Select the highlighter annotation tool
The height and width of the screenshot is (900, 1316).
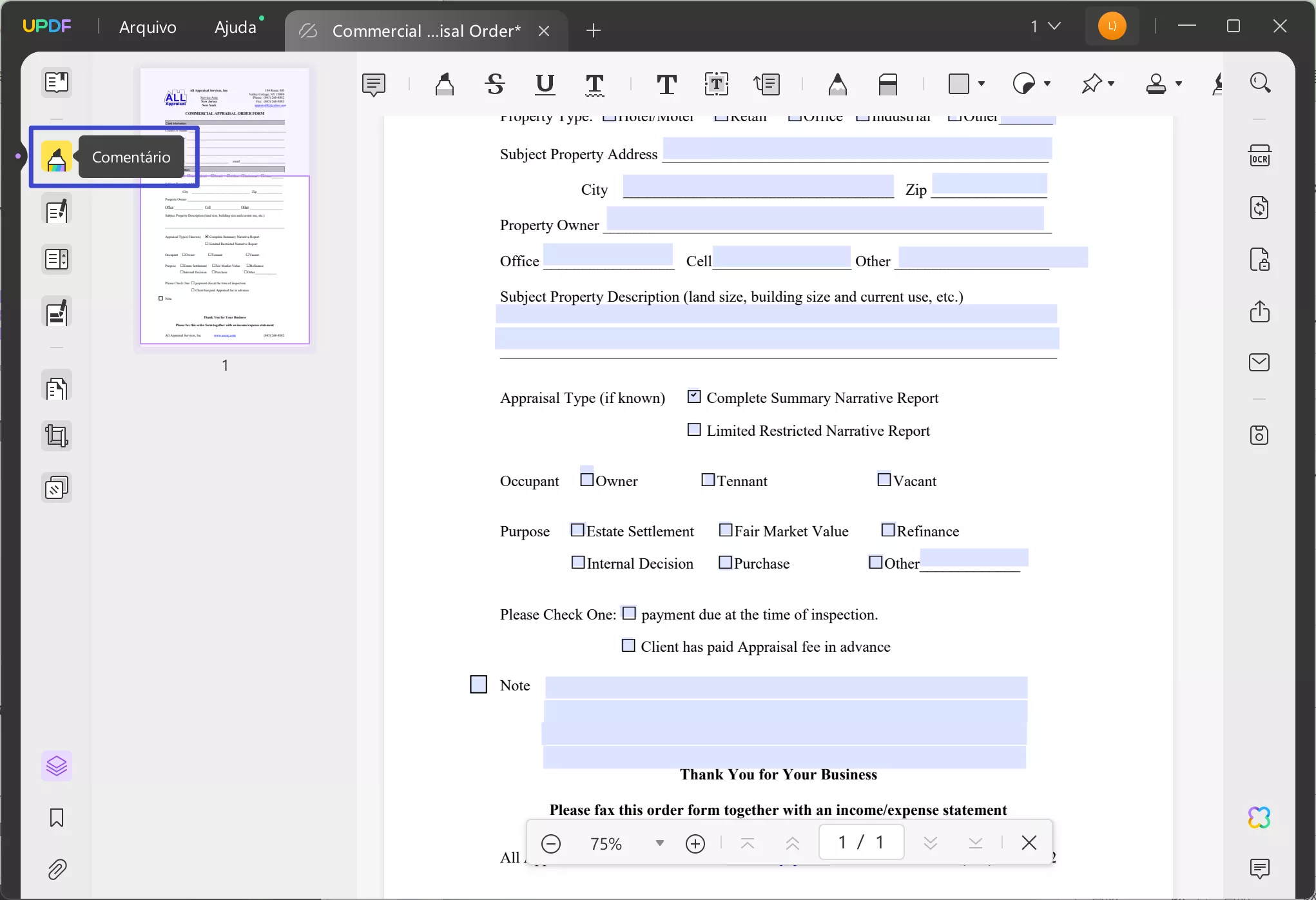click(x=445, y=84)
